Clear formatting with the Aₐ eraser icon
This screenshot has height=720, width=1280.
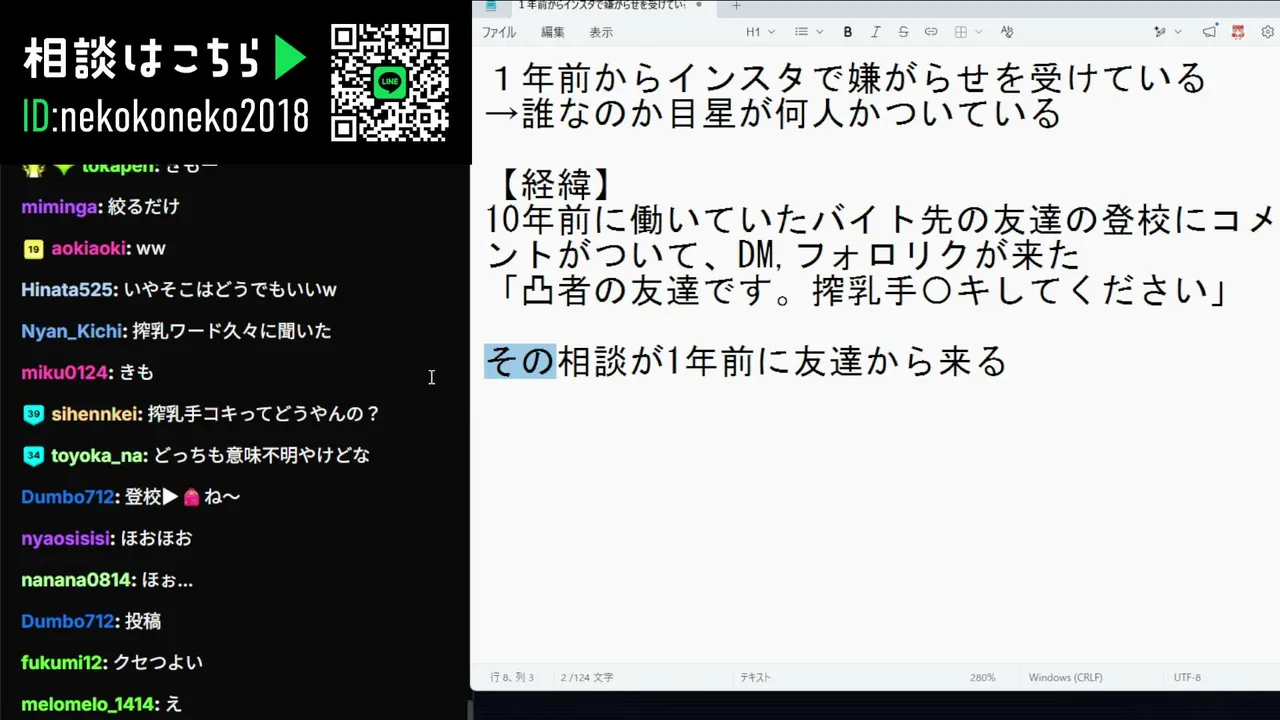[x=1007, y=32]
